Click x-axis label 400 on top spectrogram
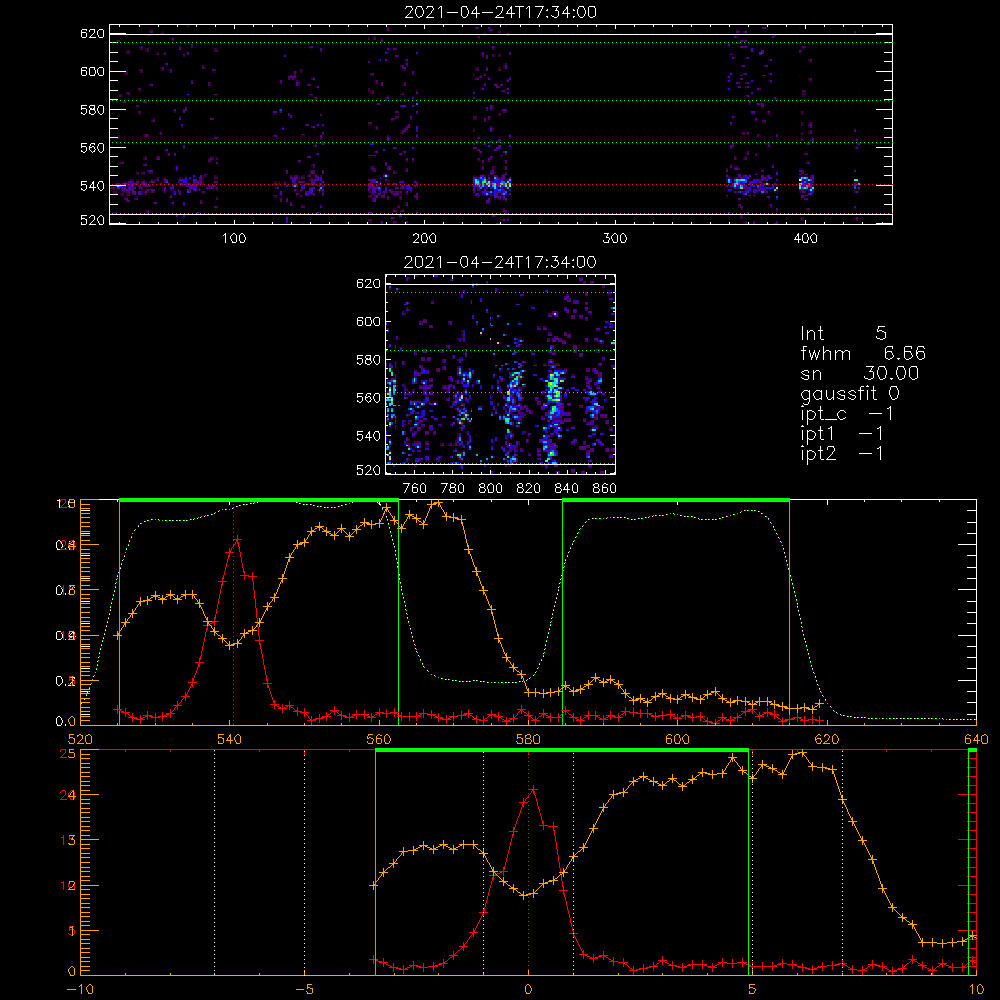1000x1000 pixels. tap(805, 239)
